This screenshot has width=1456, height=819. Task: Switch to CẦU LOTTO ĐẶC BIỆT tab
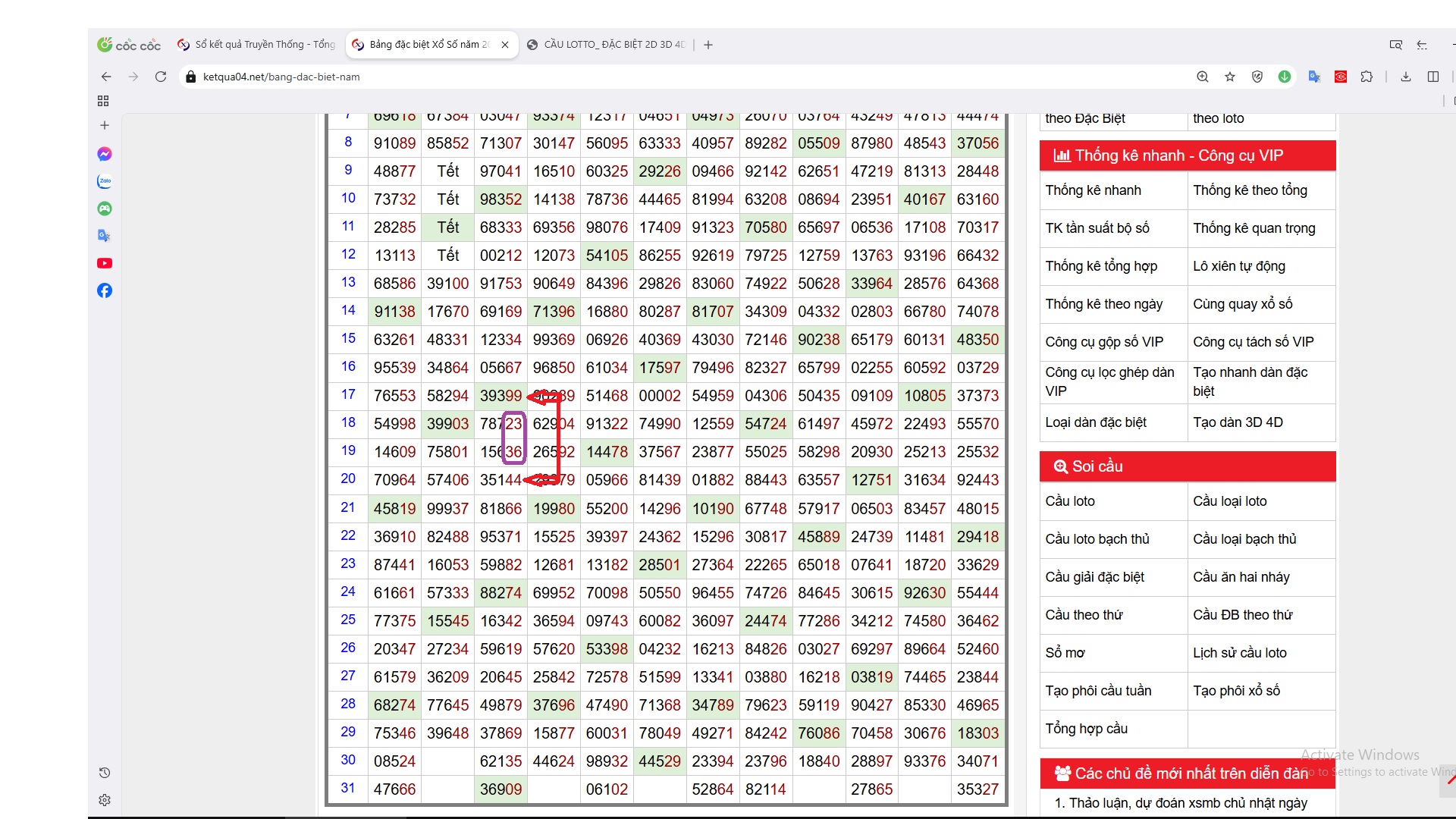(x=607, y=45)
